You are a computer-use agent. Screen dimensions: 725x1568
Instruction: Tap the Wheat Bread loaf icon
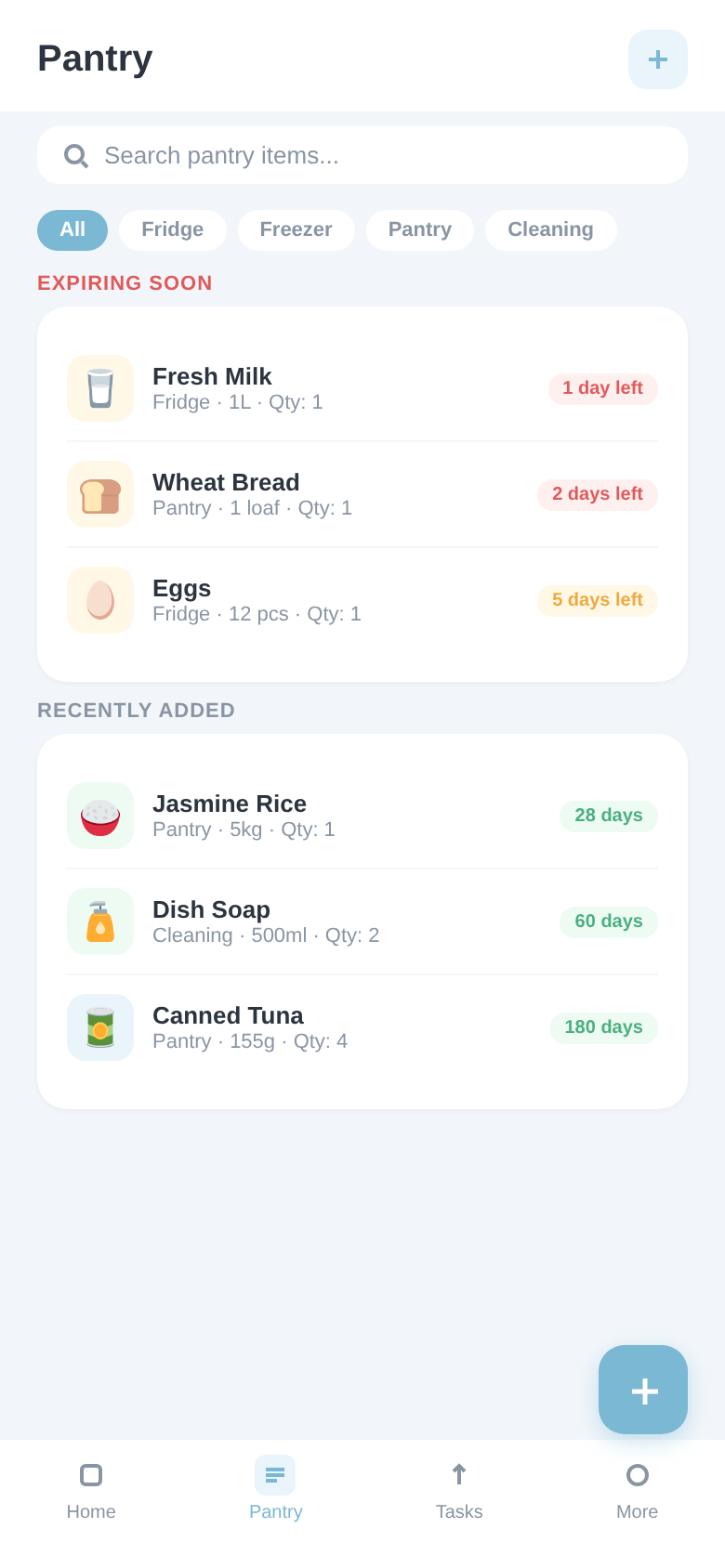(x=100, y=494)
